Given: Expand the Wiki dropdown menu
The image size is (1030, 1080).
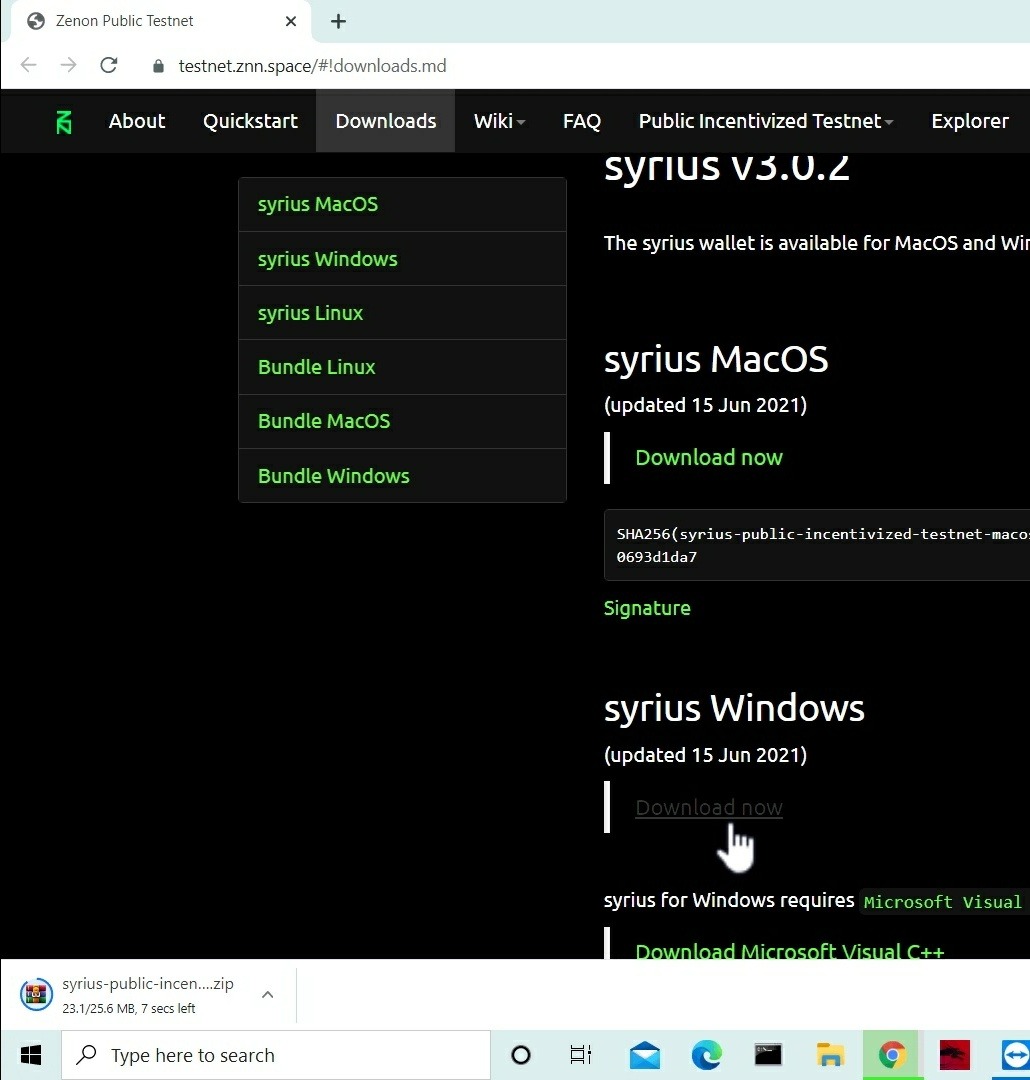Looking at the screenshot, I should (499, 121).
